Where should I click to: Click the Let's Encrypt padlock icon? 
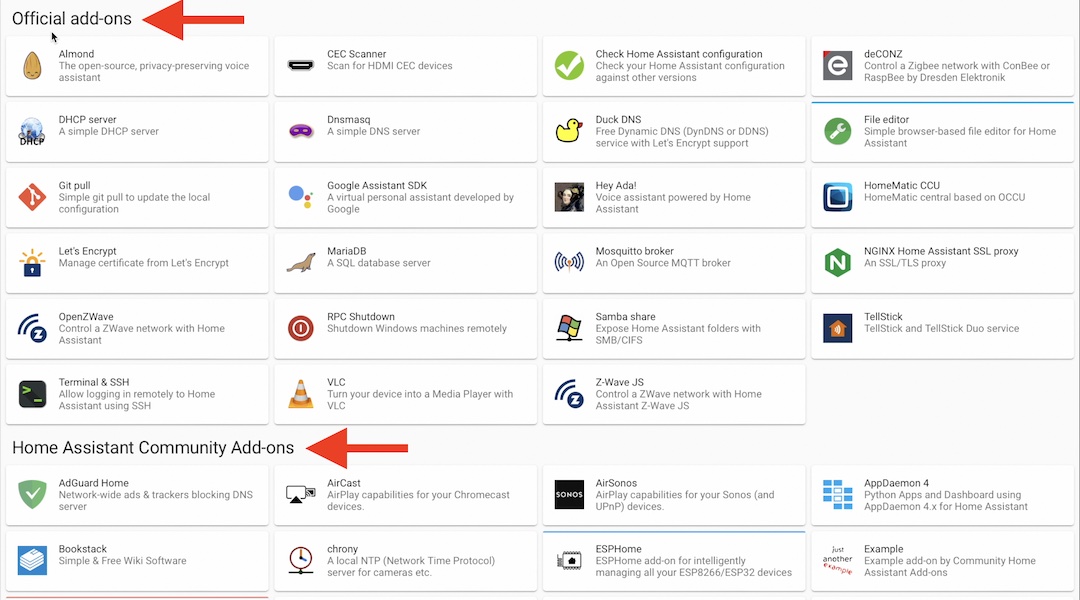32,262
